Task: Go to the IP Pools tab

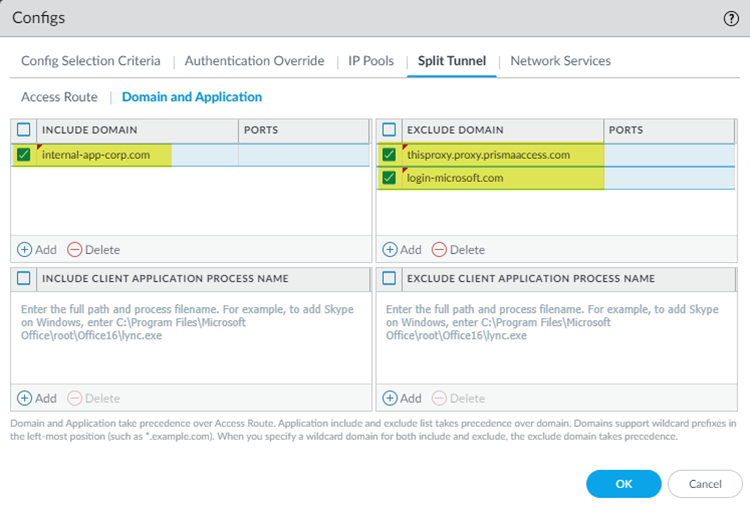Action: tap(371, 61)
